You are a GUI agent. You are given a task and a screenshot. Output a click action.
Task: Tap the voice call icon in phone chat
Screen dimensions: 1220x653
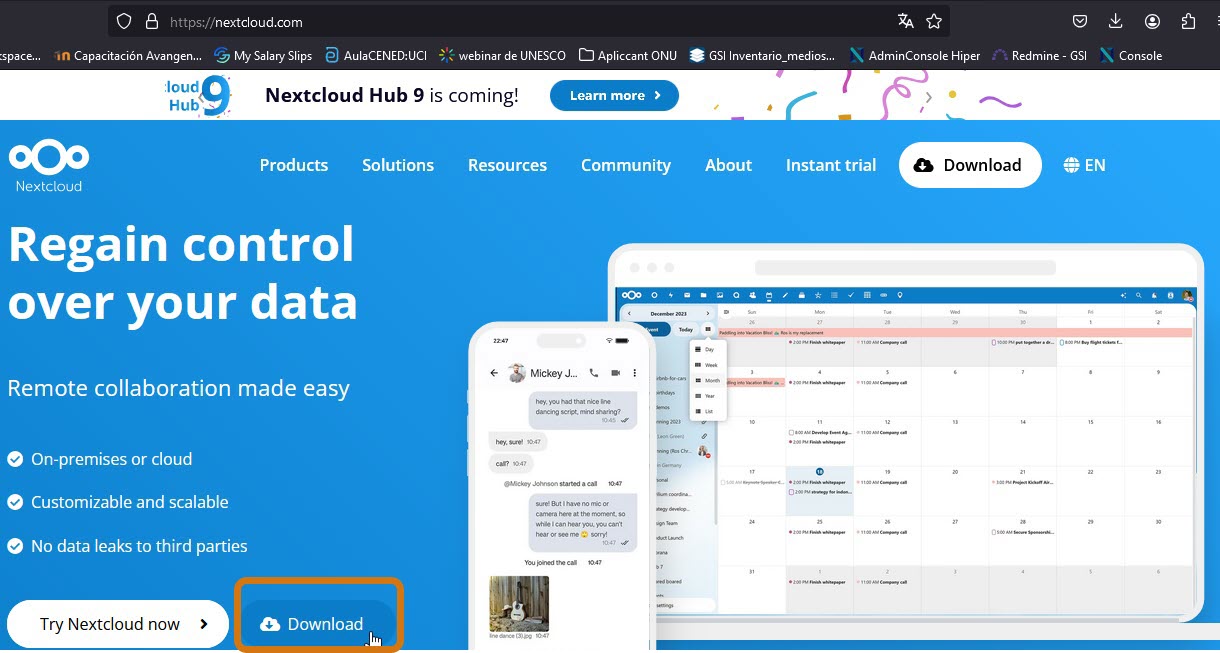coord(594,373)
